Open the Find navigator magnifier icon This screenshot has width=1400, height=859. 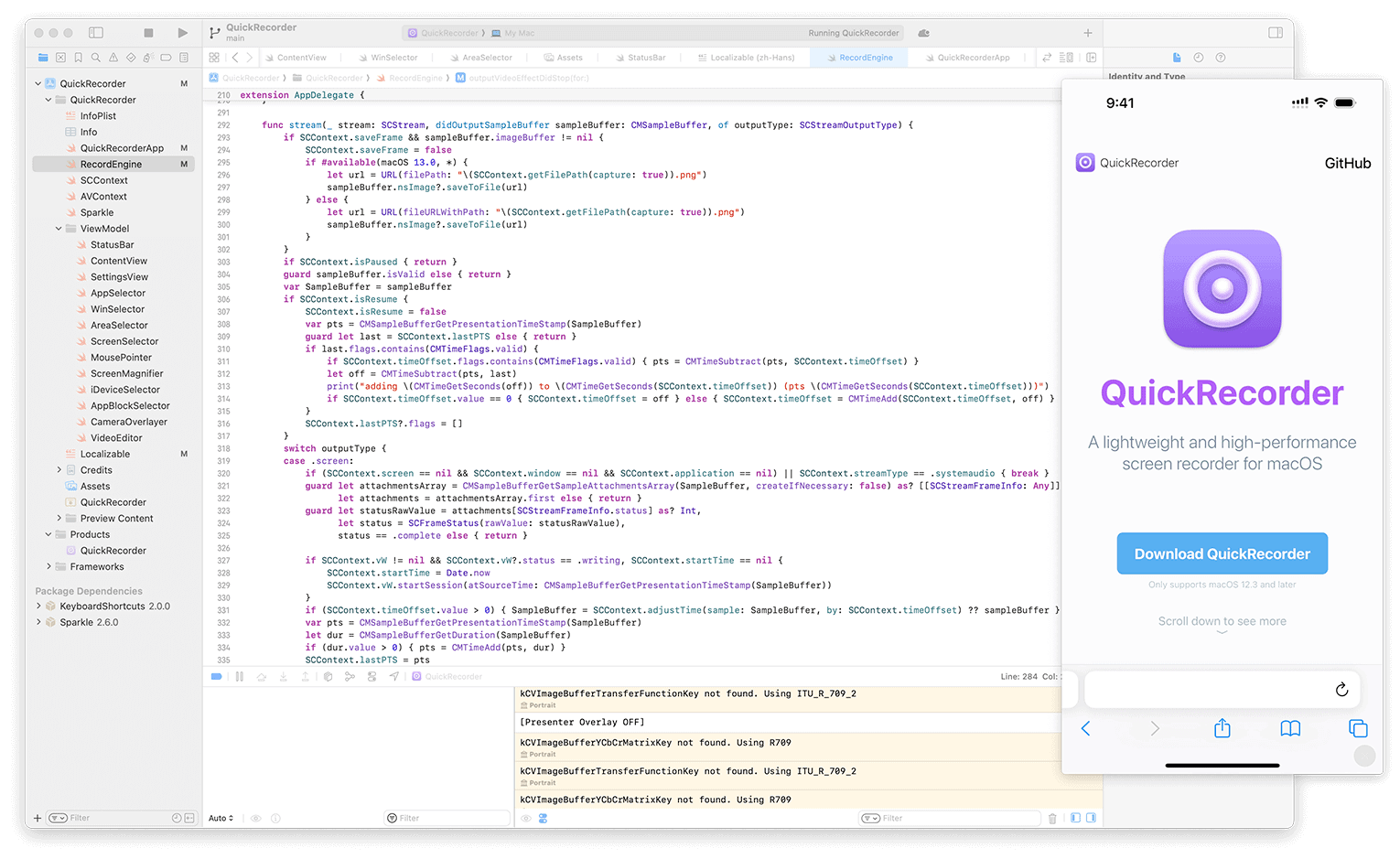pos(96,58)
